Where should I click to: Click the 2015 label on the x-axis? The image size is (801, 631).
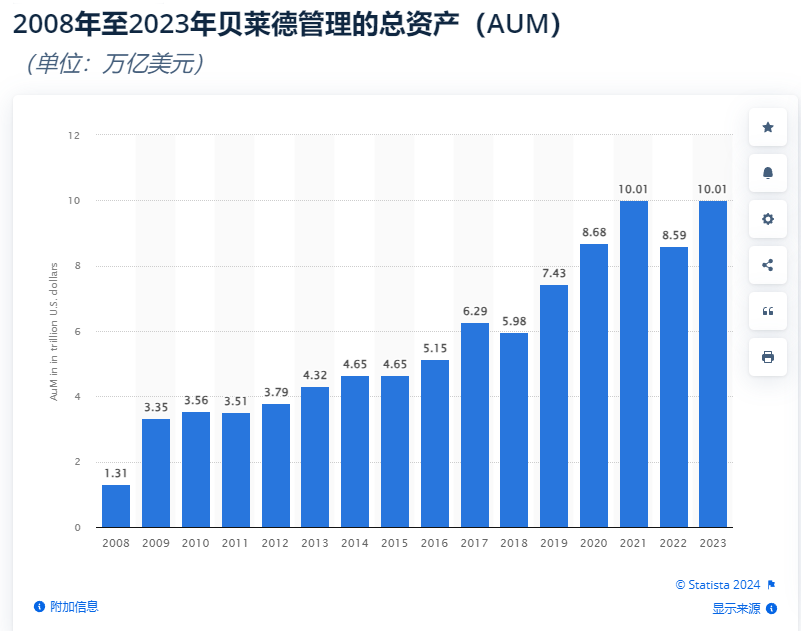click(394, 543)
